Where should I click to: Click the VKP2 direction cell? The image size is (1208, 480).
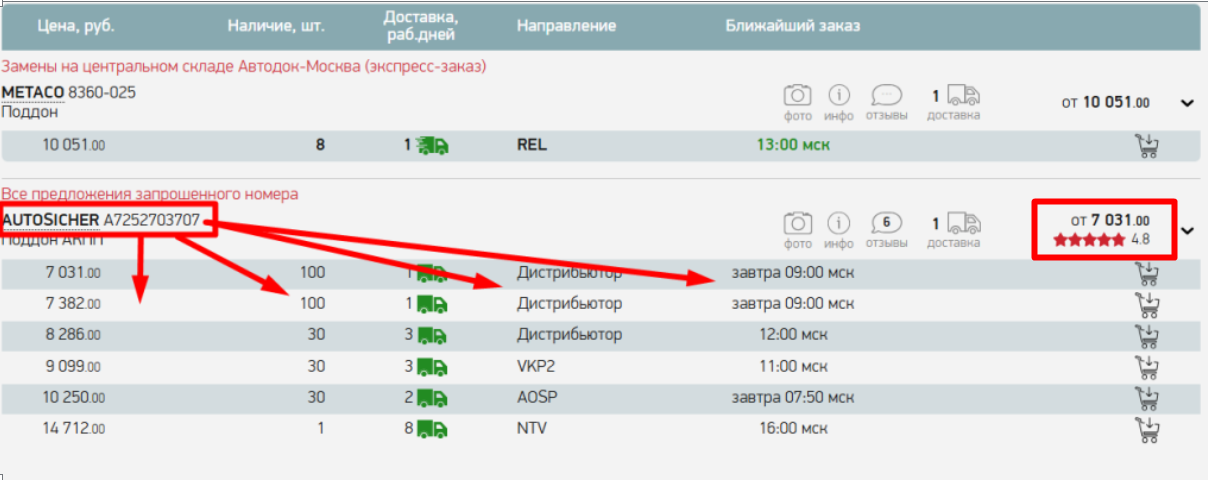click(536, 366)
